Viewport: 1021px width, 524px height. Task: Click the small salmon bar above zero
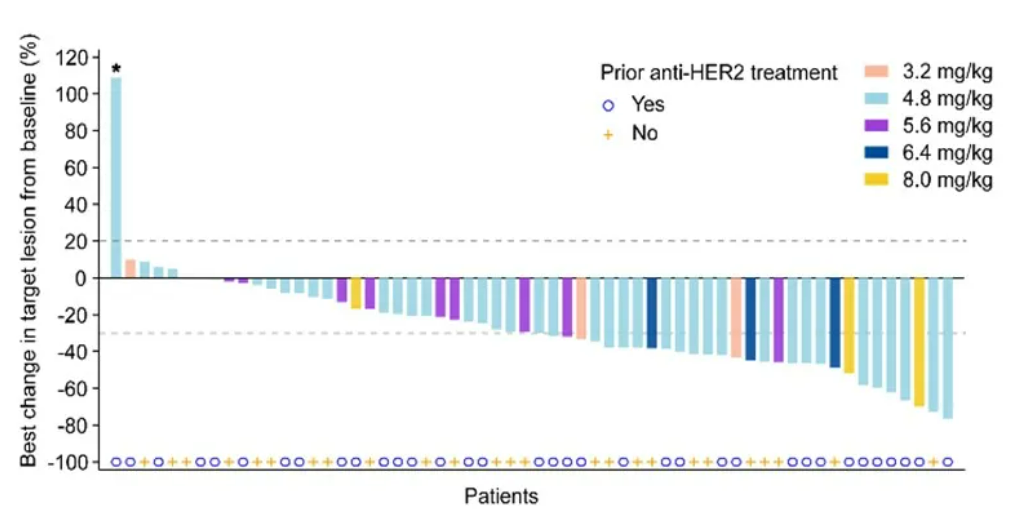(130, 269)
